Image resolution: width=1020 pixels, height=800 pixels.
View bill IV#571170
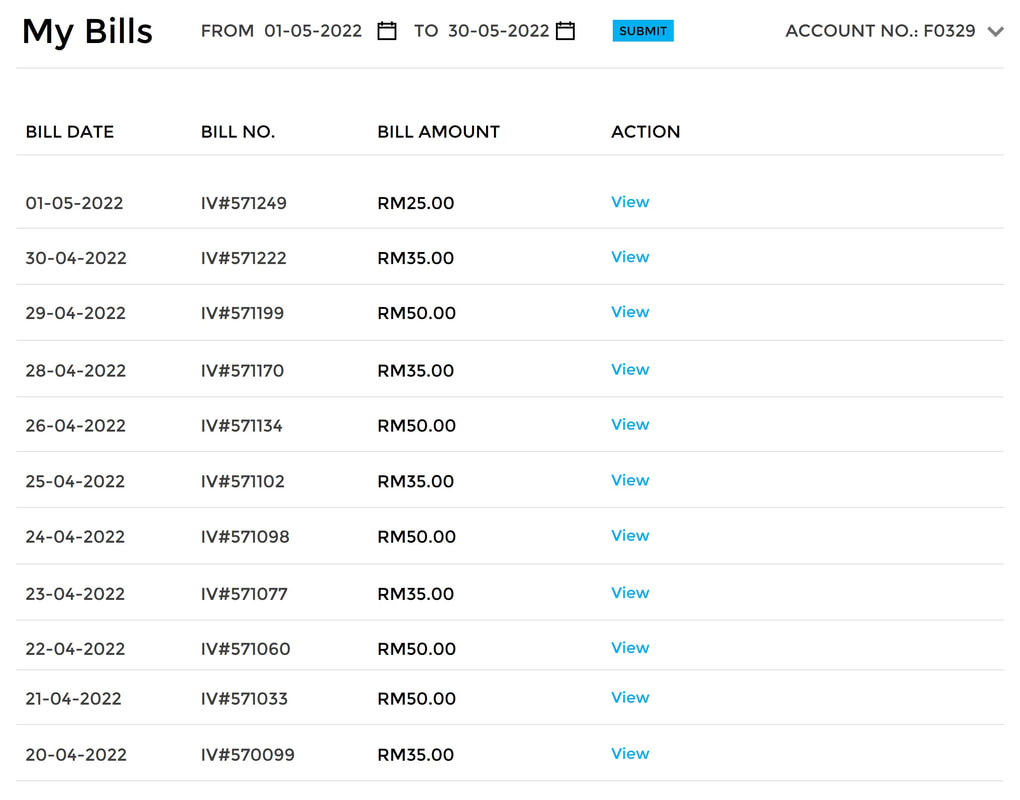coord(630,369)
